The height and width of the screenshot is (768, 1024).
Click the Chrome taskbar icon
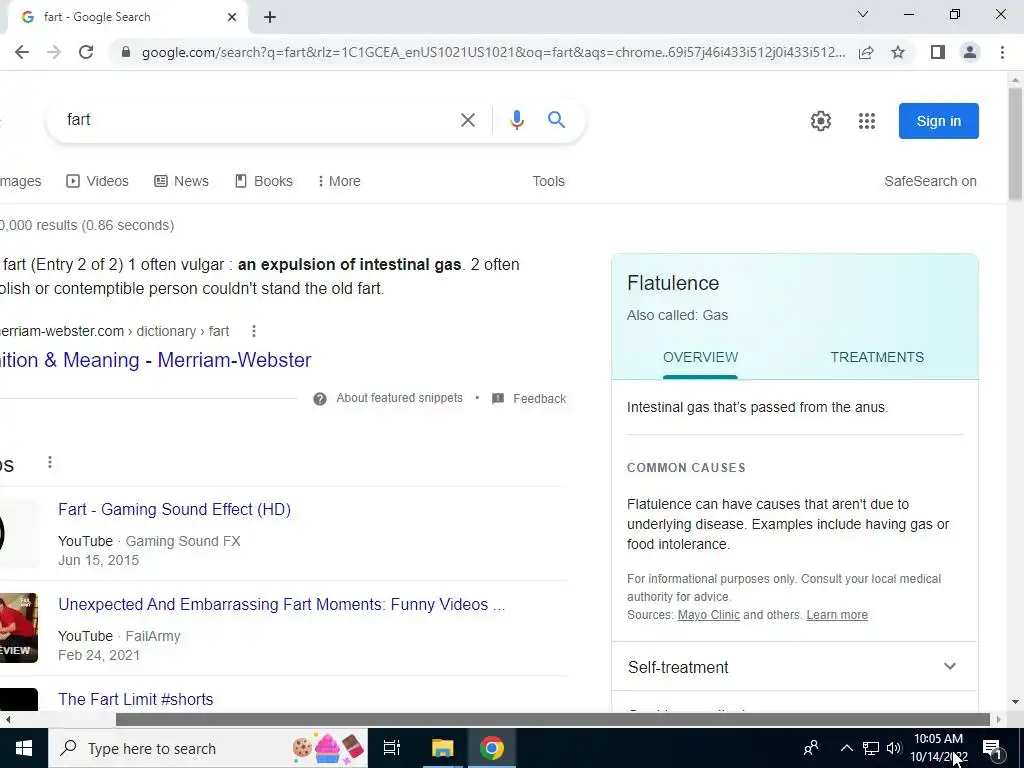[492, 748]
